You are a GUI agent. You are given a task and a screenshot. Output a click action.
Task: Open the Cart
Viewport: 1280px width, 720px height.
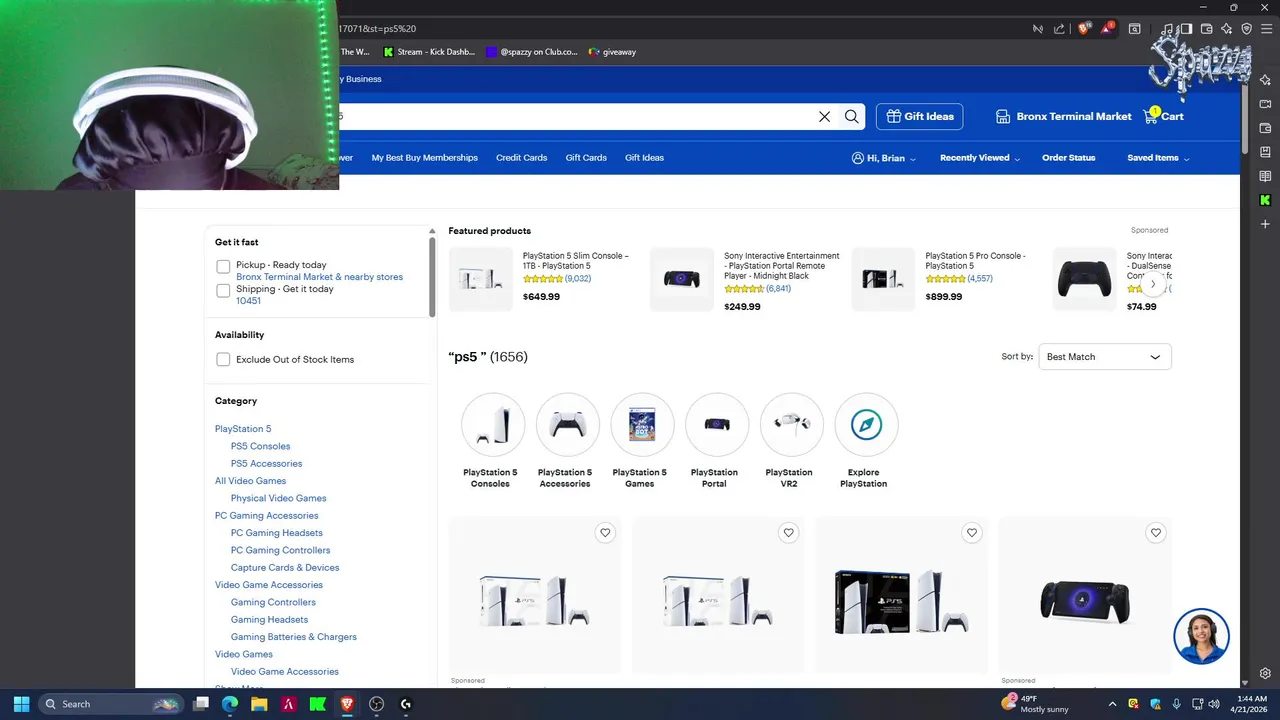click(1164, 116)
